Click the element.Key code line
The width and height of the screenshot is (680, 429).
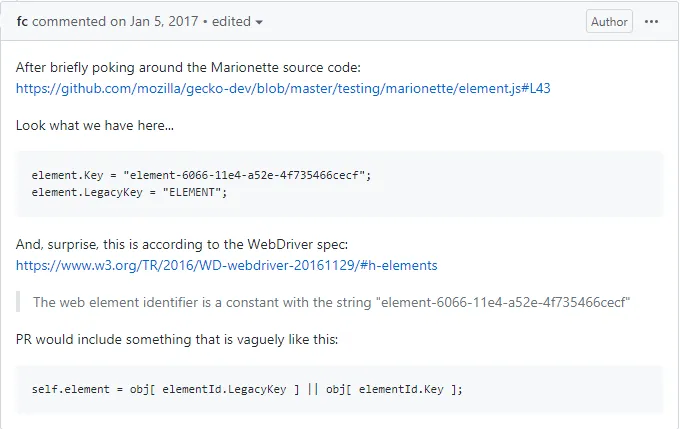pyautogui.click(x=201, y=174)
